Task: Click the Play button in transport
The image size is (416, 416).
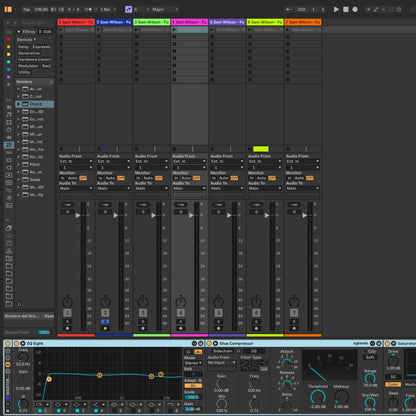Action: (336, 9)
